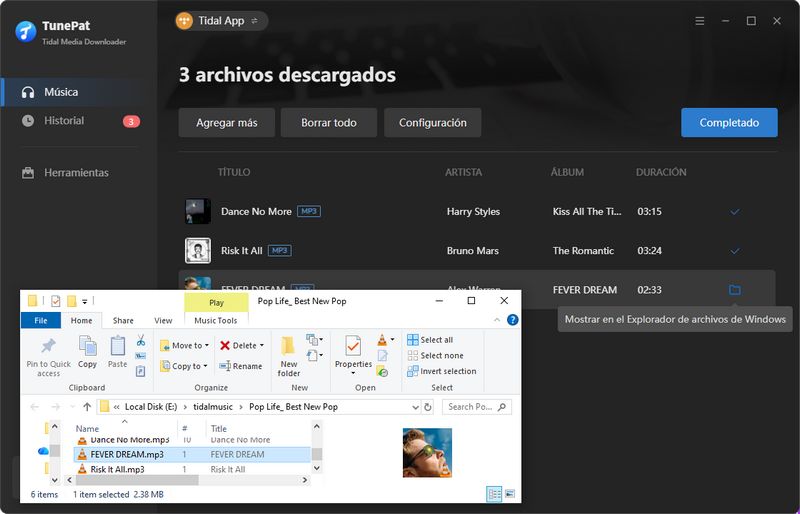Click the Copy path icon in Explorer
This screenshot has width=800, height=514.
[x=141, y=356]
